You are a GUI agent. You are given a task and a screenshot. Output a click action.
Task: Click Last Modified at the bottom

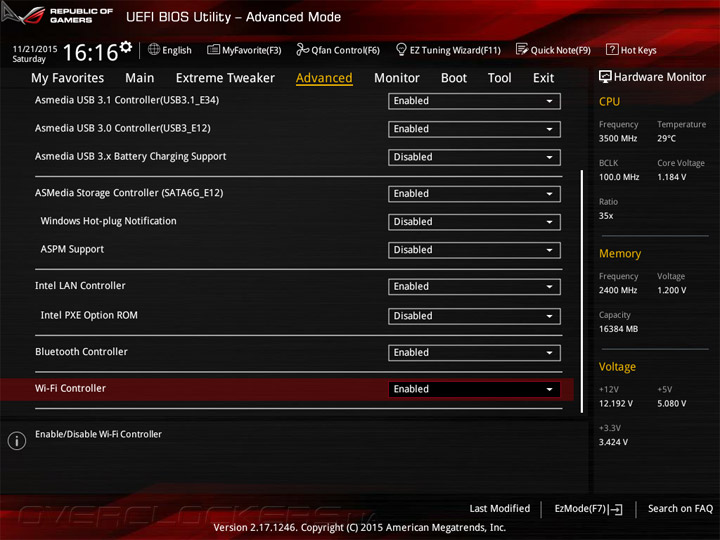(x=500, y=508)
